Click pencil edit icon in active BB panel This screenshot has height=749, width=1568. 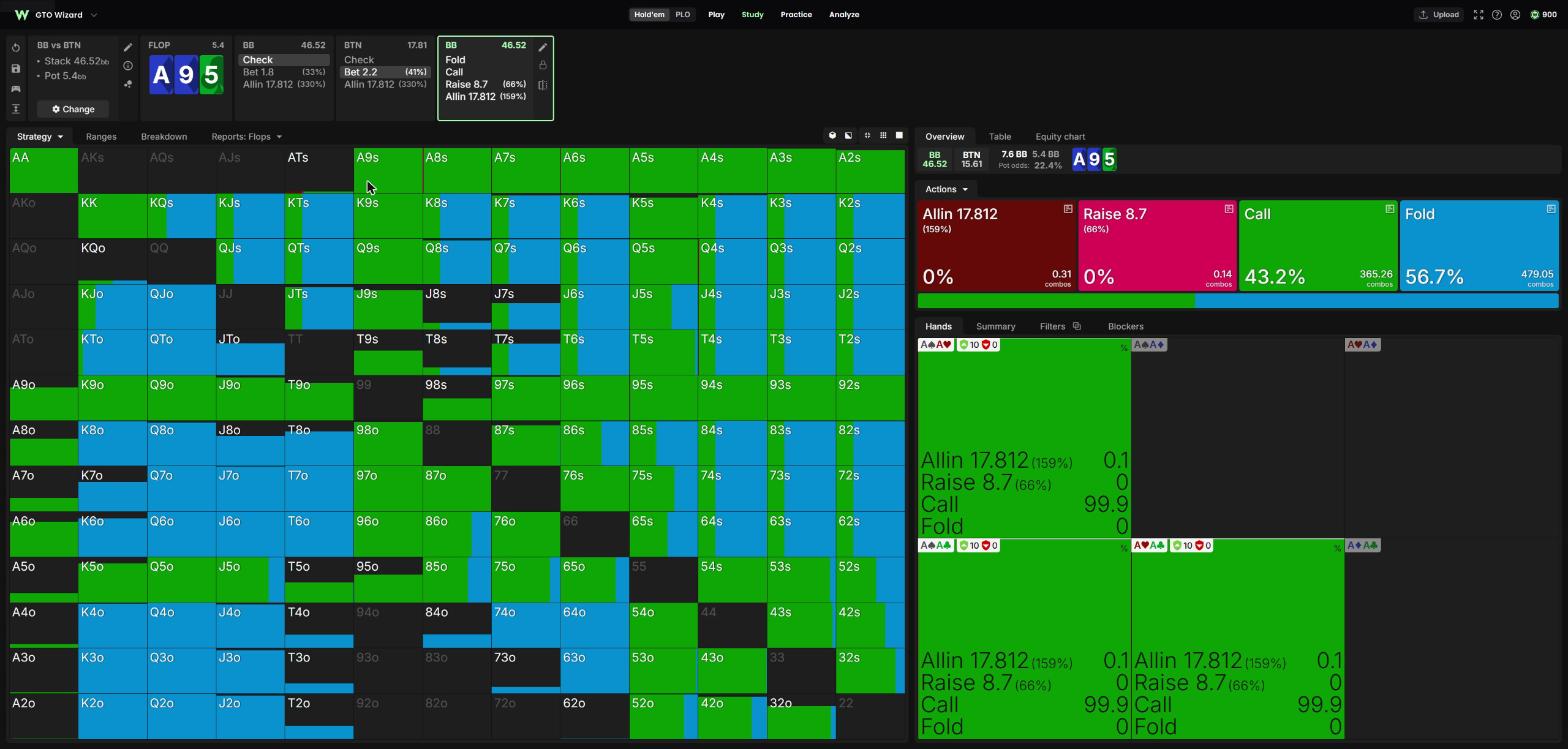click(x=543, y=47)
